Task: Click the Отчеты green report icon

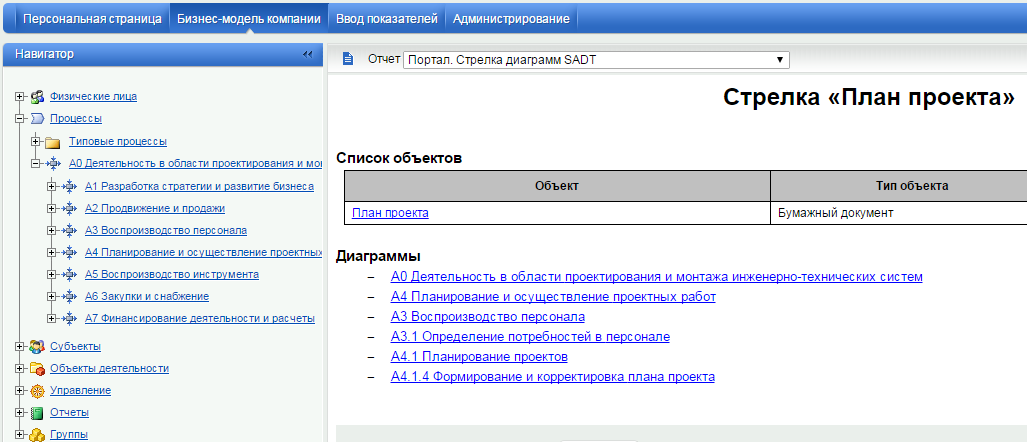Action: 37,413
